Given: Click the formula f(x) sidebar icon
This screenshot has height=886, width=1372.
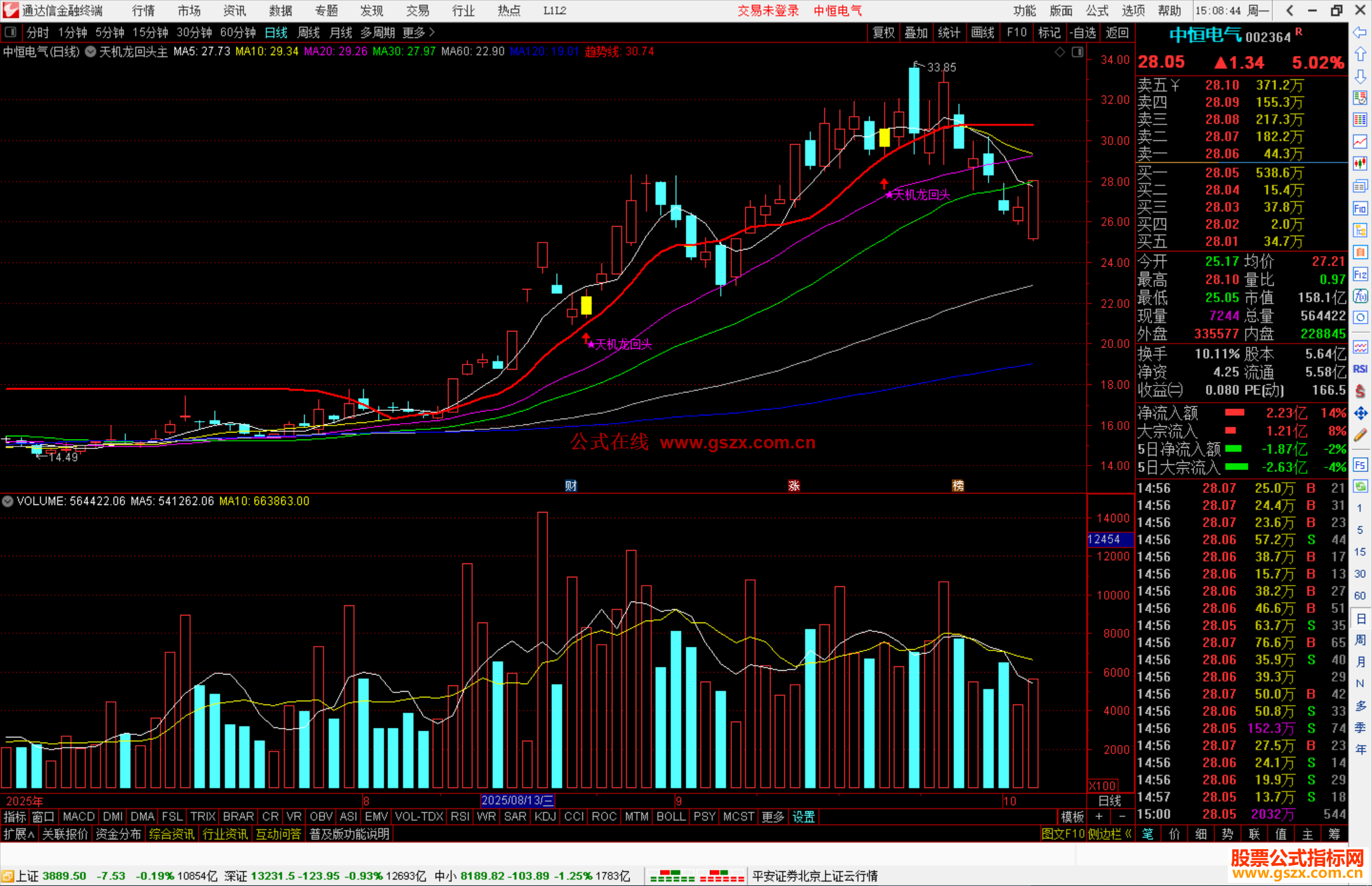Looking at the screenshot, I should (1360, 296).
